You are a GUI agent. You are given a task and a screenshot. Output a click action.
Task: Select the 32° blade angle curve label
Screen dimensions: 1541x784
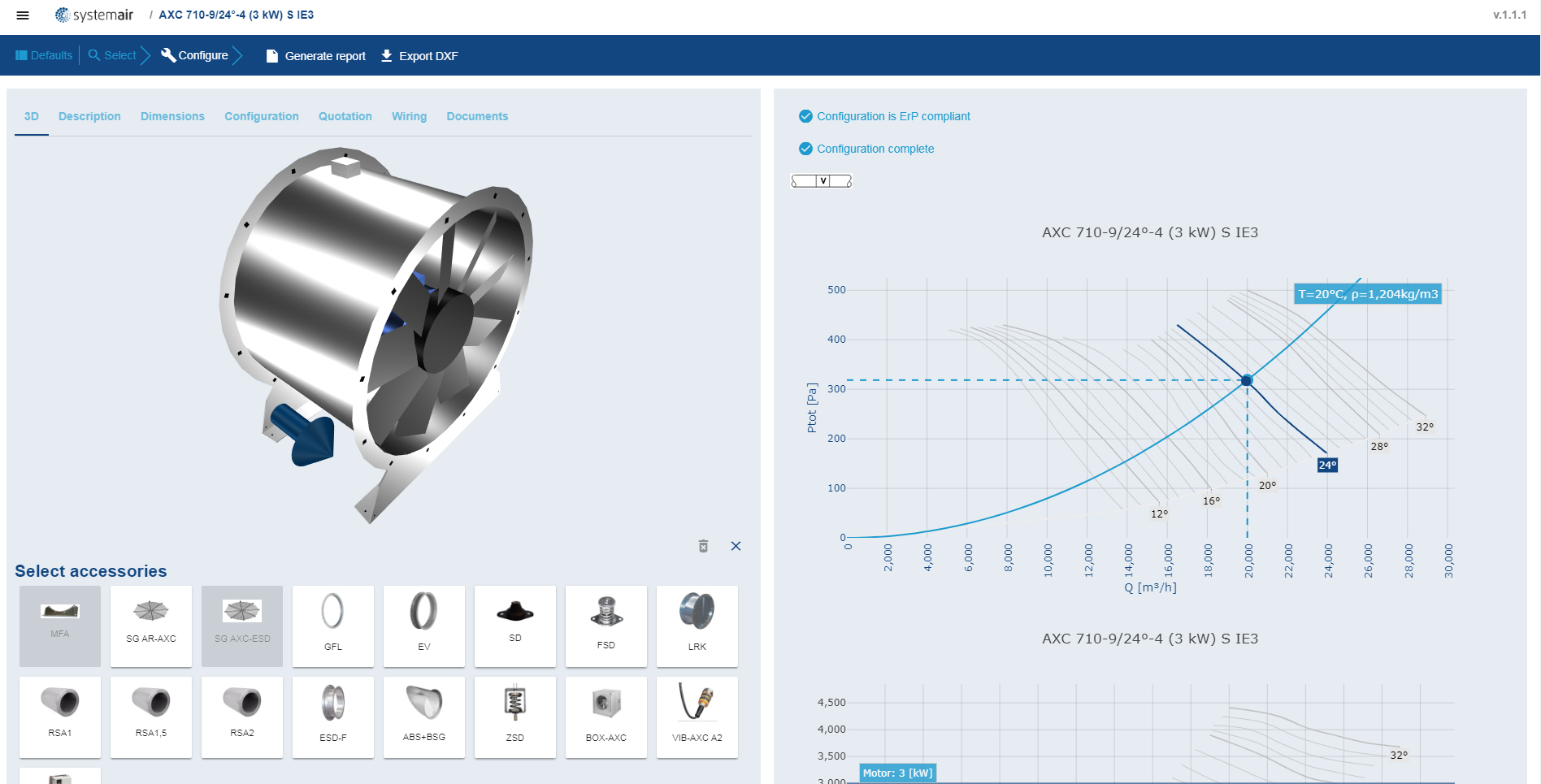point(1425,427)
